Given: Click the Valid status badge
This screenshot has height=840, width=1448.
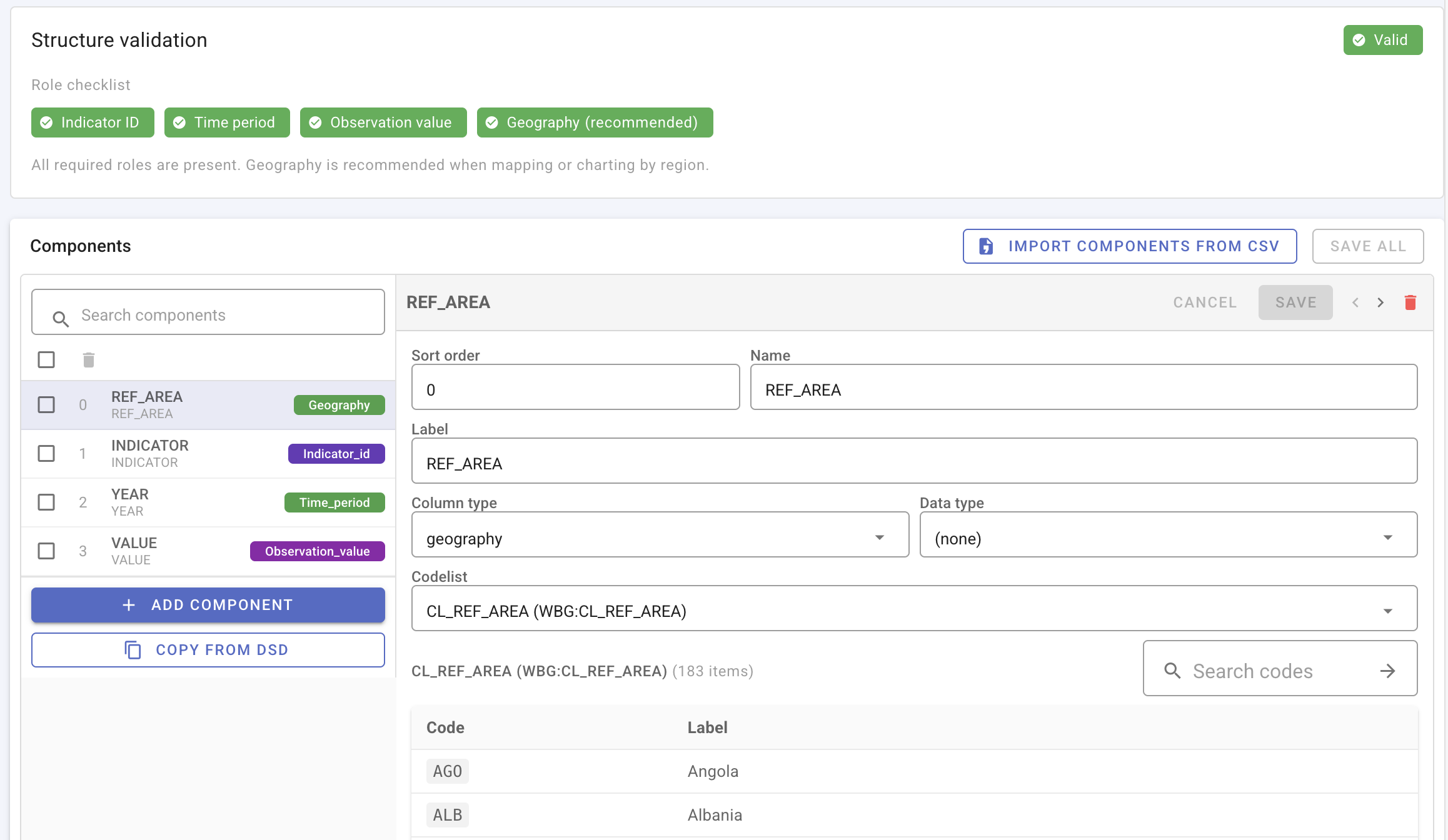Looking at the screenshot, I should coord(1383,40).
